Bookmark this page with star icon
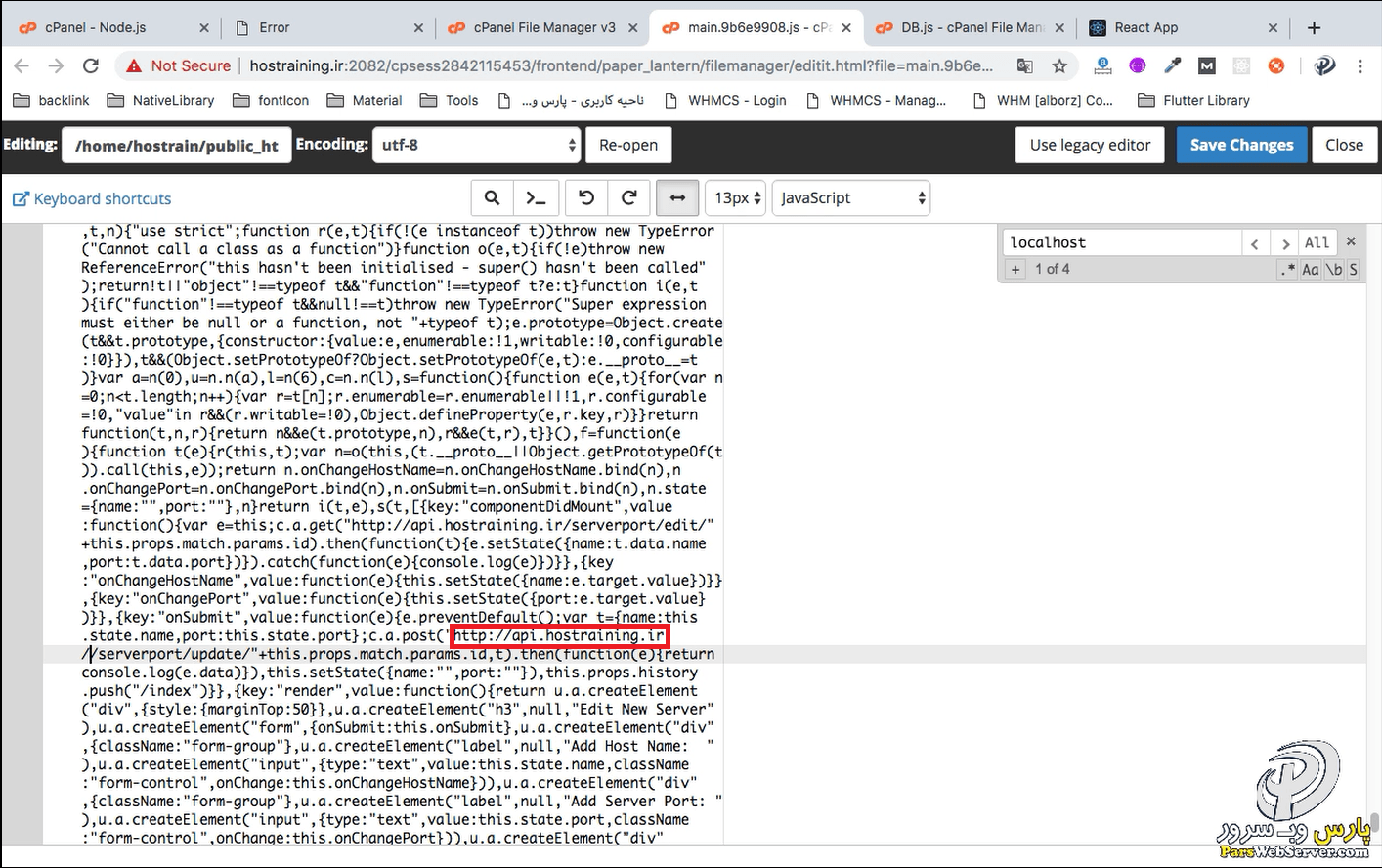This screenshot has height=868, width=1382. coord(1059,66)
